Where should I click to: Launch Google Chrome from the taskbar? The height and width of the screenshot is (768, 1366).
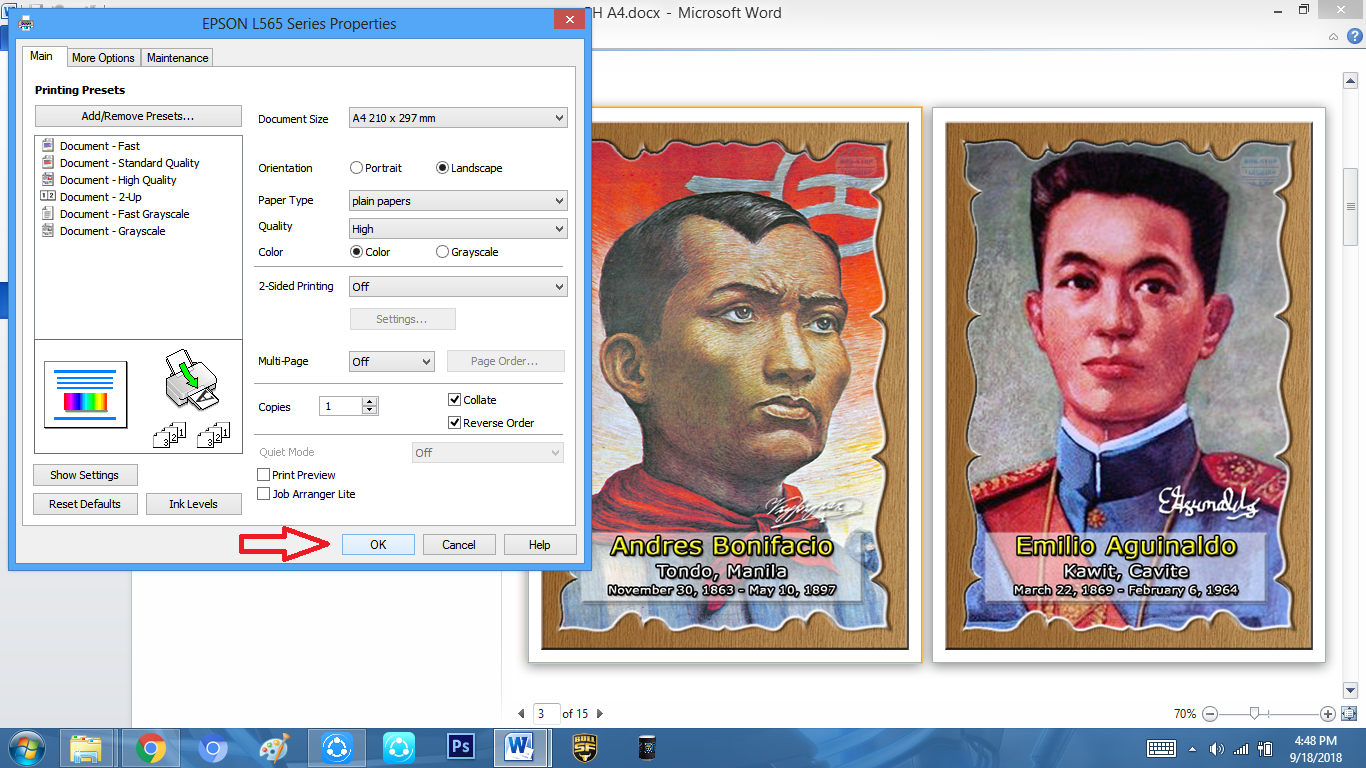coord(151,748)
